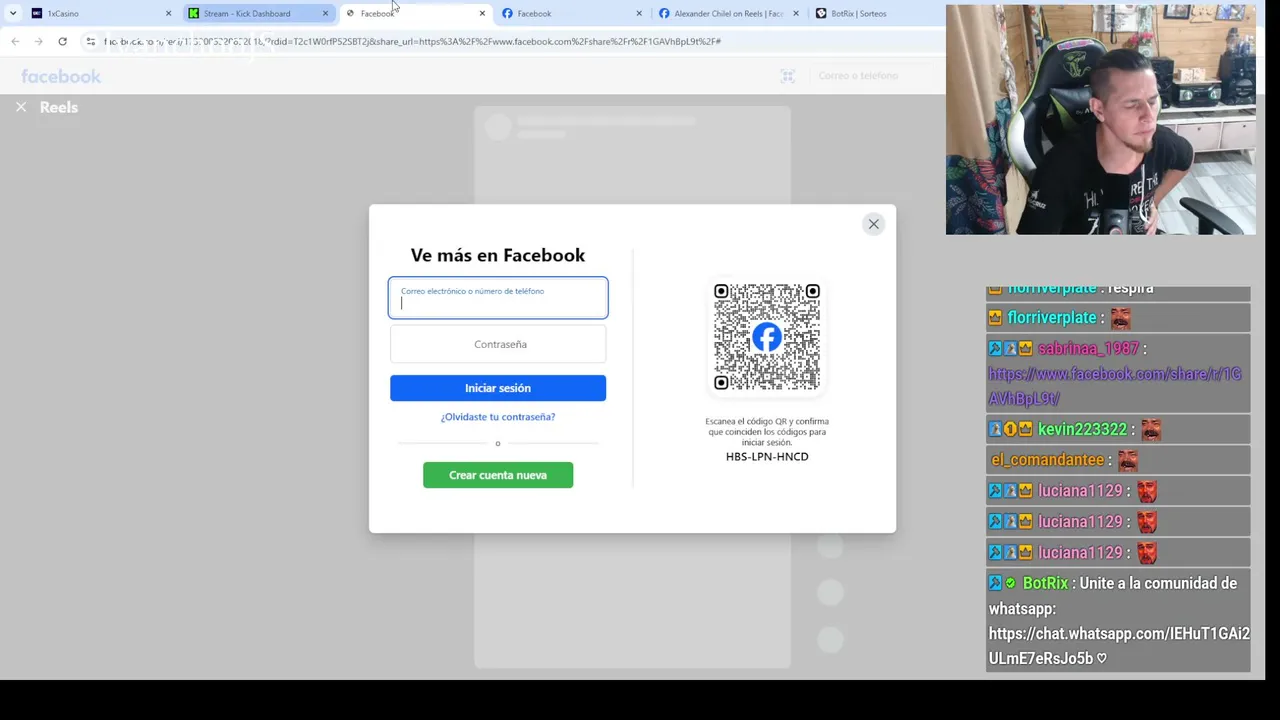Screen dimensions: 1280x720
Task: Close the Reels viewer with the X icon
Action: click(21, 107)
